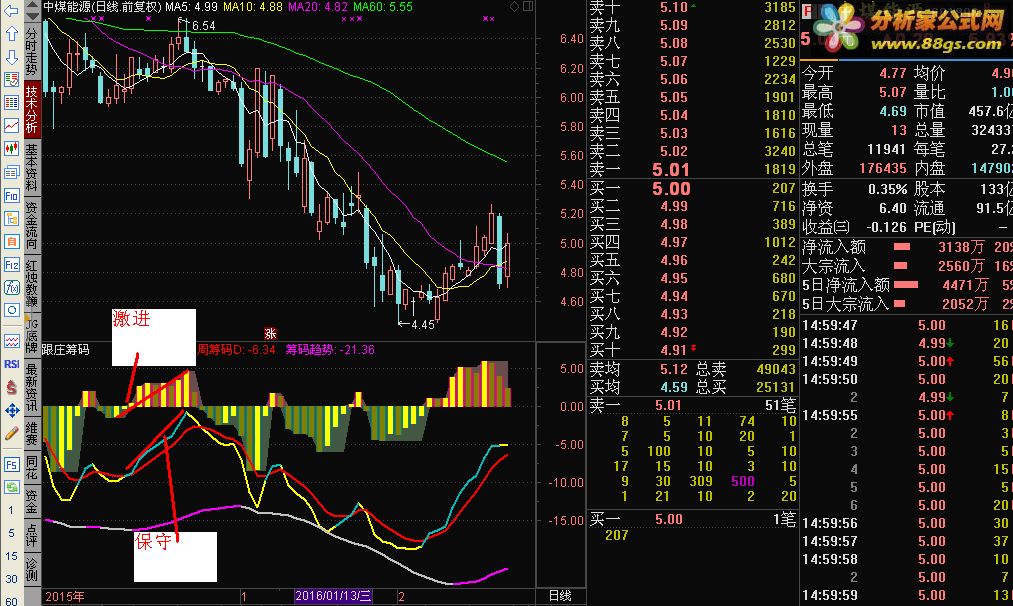Open the checklist report icon
This screenshot has width=1013, height=606.
(x=11, y=79)
